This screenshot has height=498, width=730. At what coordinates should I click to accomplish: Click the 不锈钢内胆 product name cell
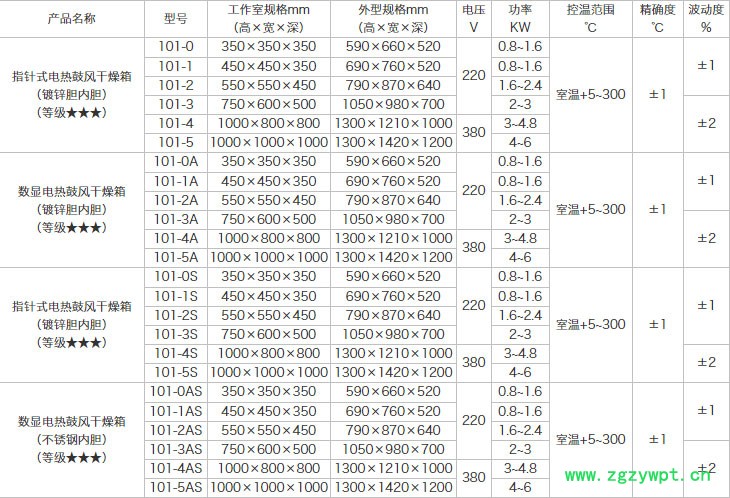72,439
